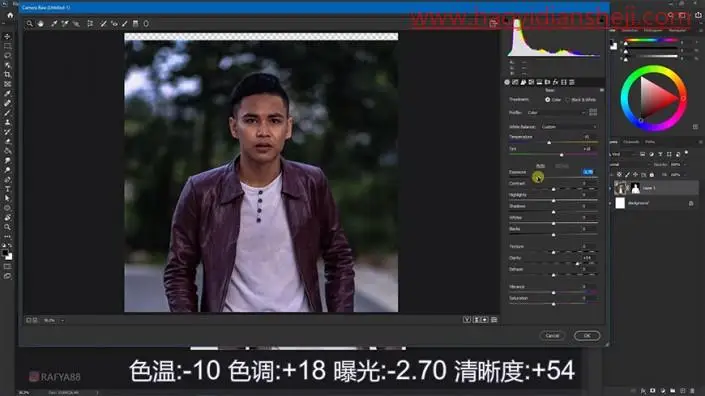Screen dimensions: 705x396
Task: Click the Exposure value field
Action: coord(588,172)
